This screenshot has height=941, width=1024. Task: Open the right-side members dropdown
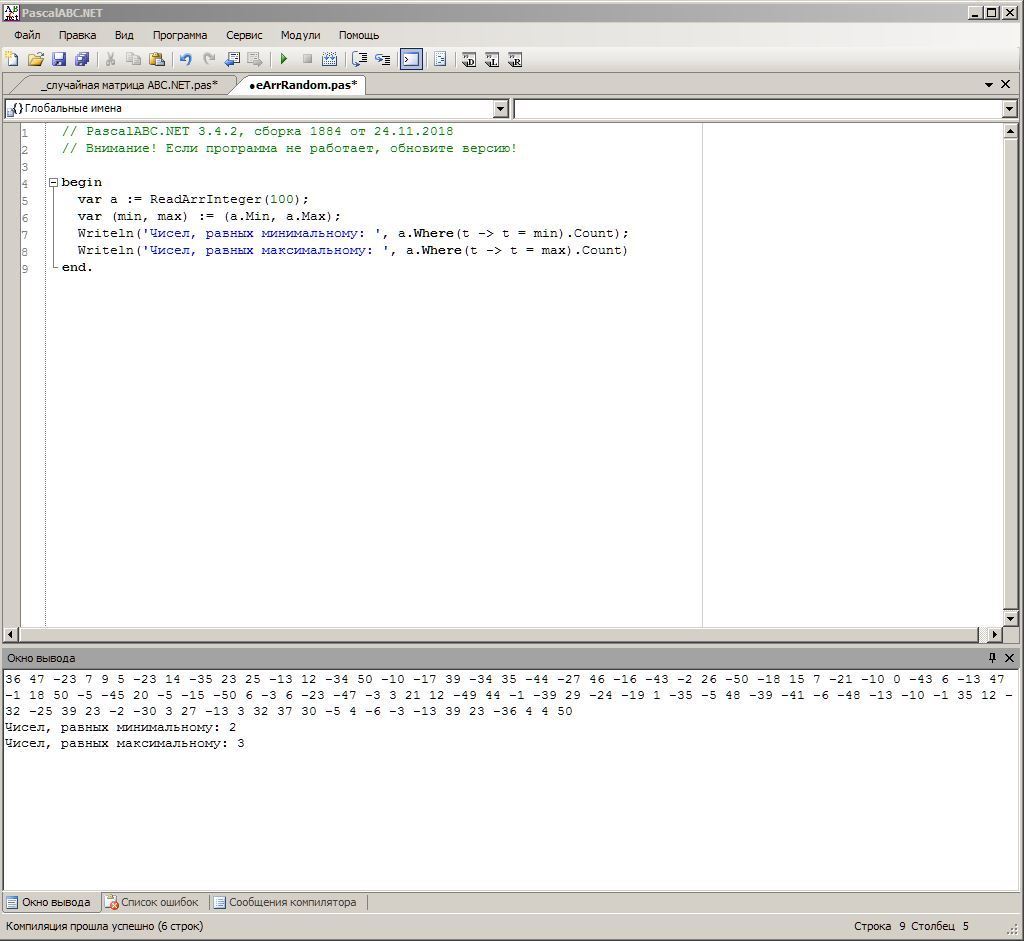[1008, 108]
